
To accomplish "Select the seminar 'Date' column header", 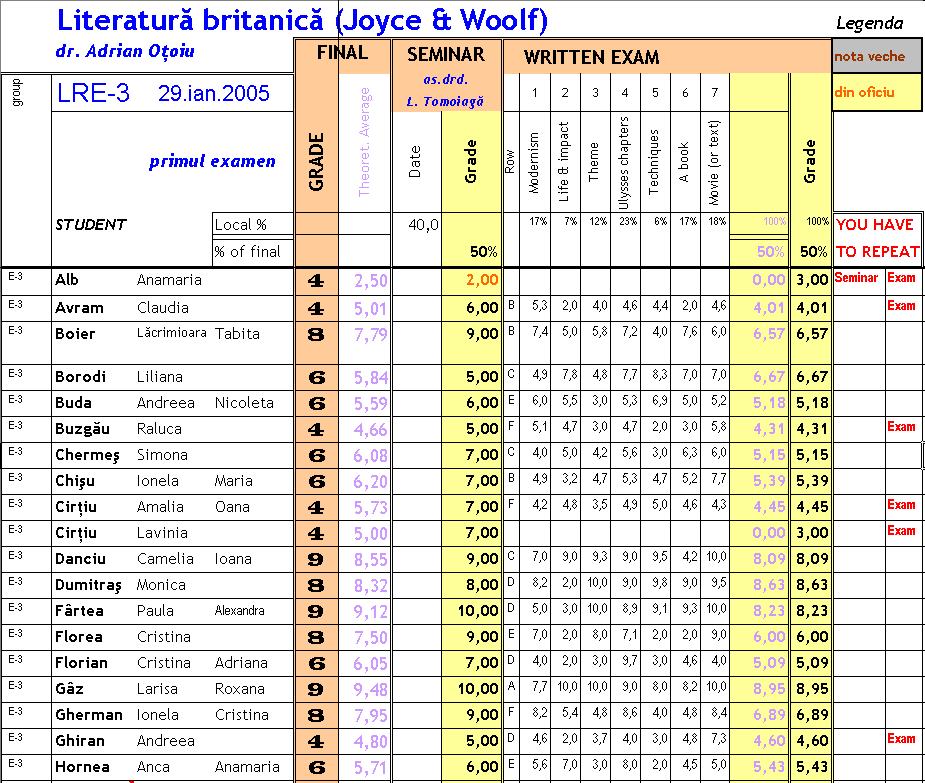I will point(415,162).
